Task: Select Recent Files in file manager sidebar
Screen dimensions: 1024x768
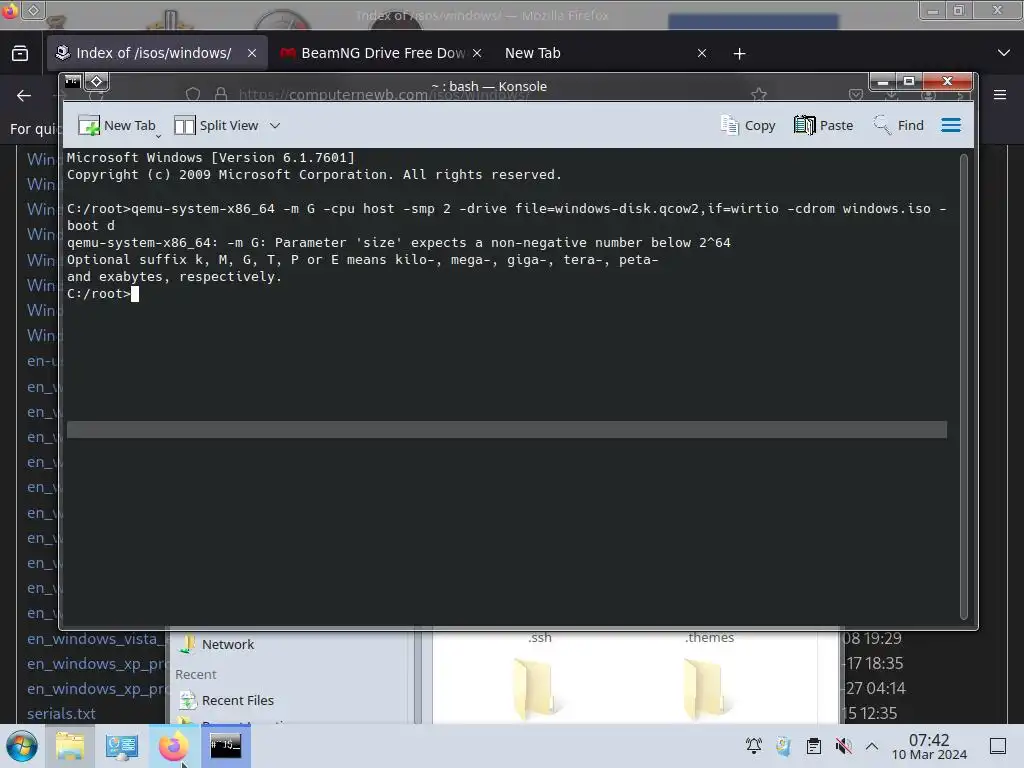Action: 227,700
